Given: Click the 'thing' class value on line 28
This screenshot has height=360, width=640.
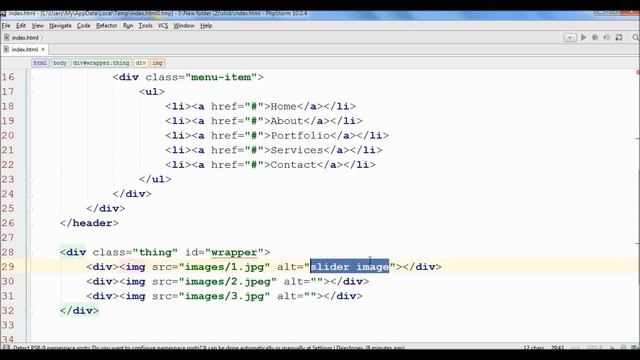Looking at the screenshot, I should [155, 253].
